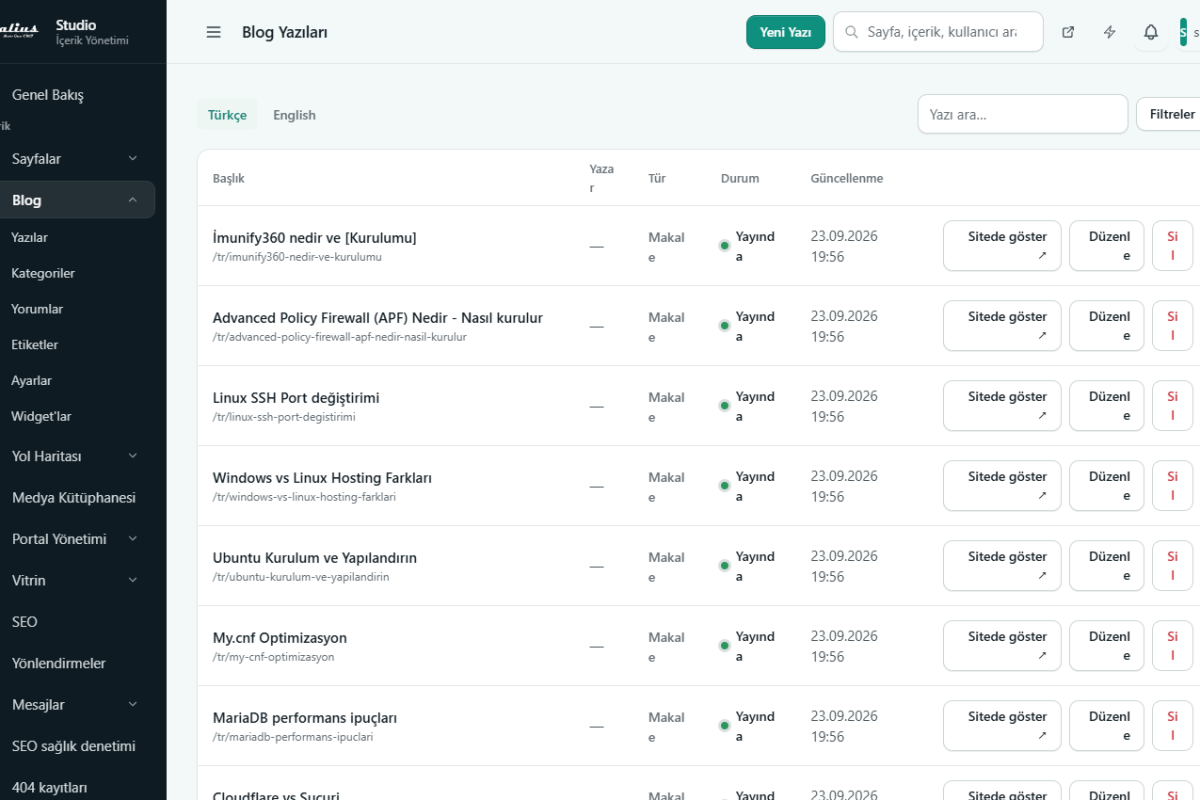
Task: Click the Güncellenme column header
Action: (x=847, y=179)
